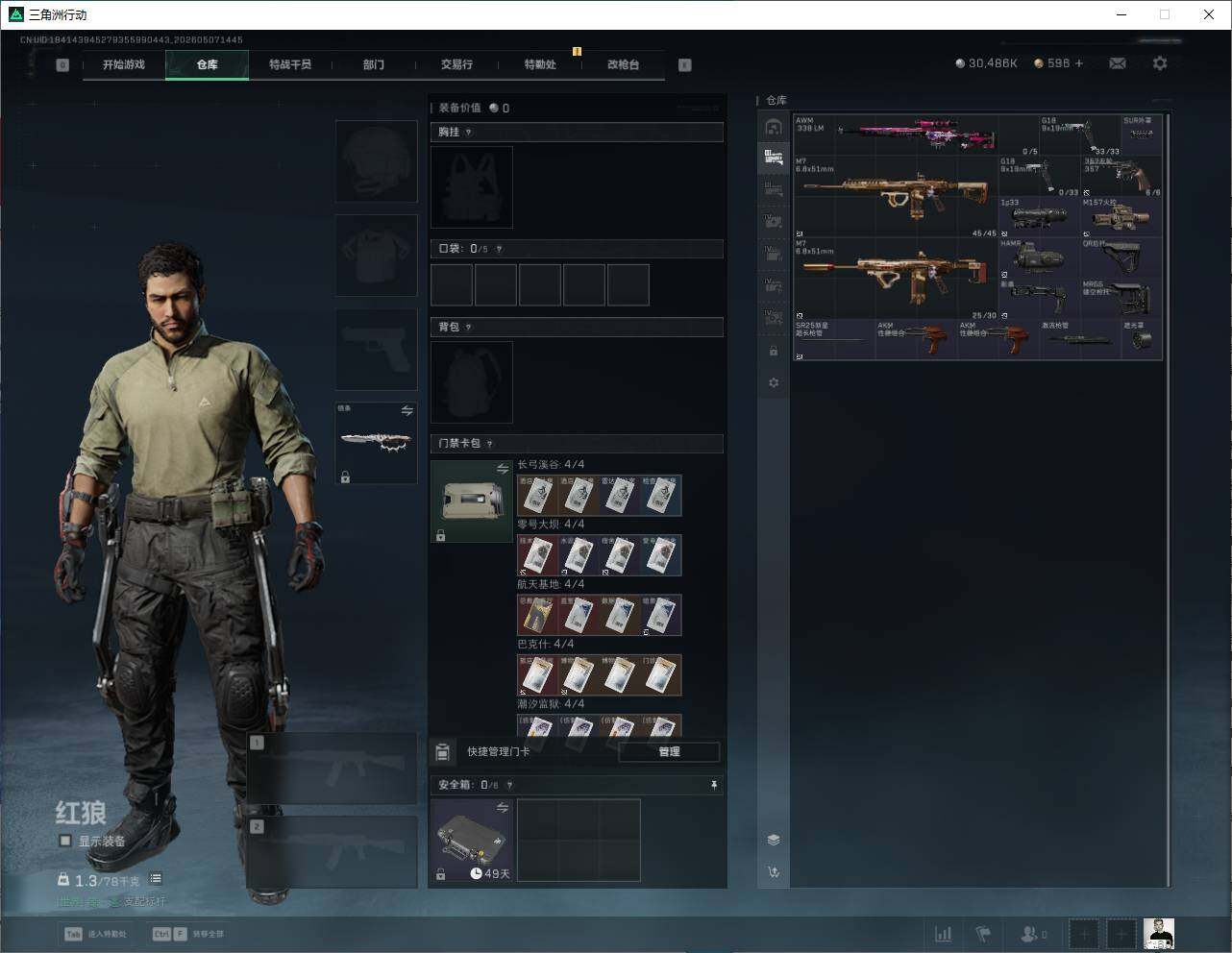The height and width of the screenshot is (953, 1232).
Task: Select the M157 fire control scope
Action: click(1121, 218)
